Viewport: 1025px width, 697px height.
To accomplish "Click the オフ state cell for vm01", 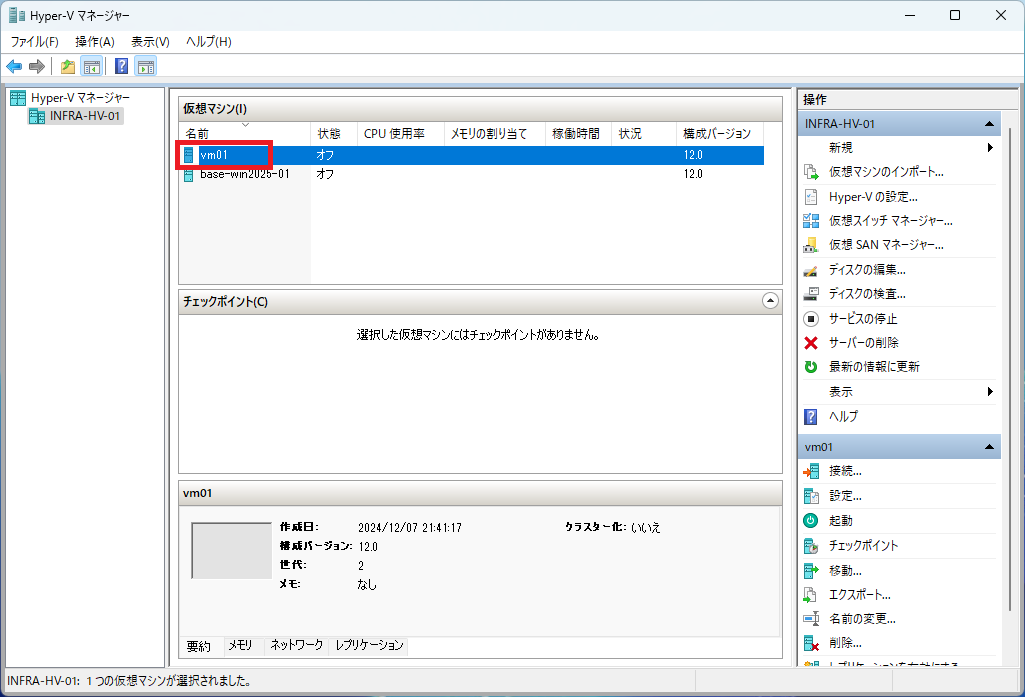I will 325,155.
